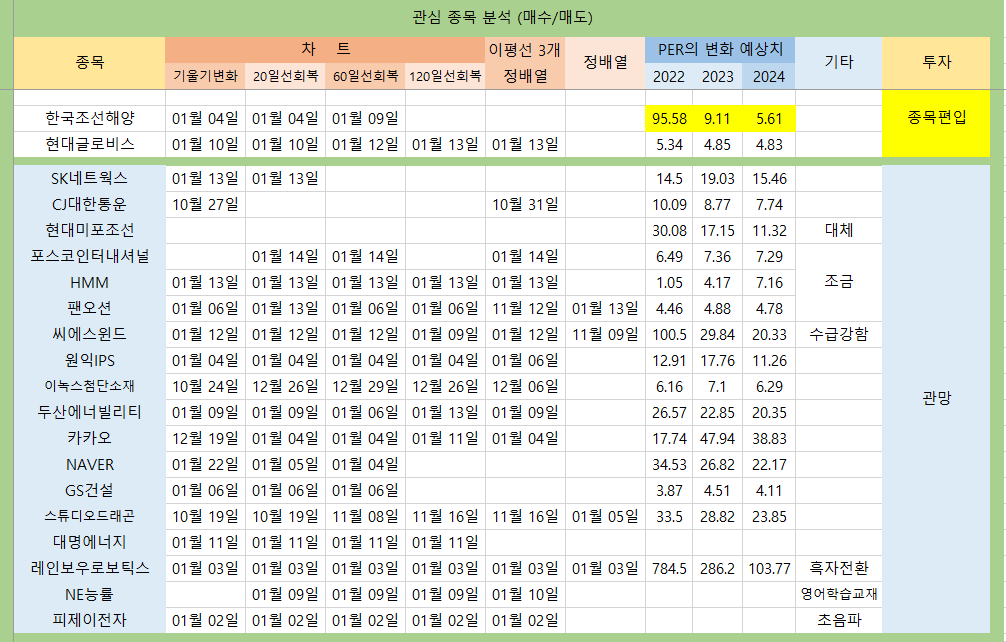Click the 기타 column header
1006x642 pixels.
pos(839,62)
